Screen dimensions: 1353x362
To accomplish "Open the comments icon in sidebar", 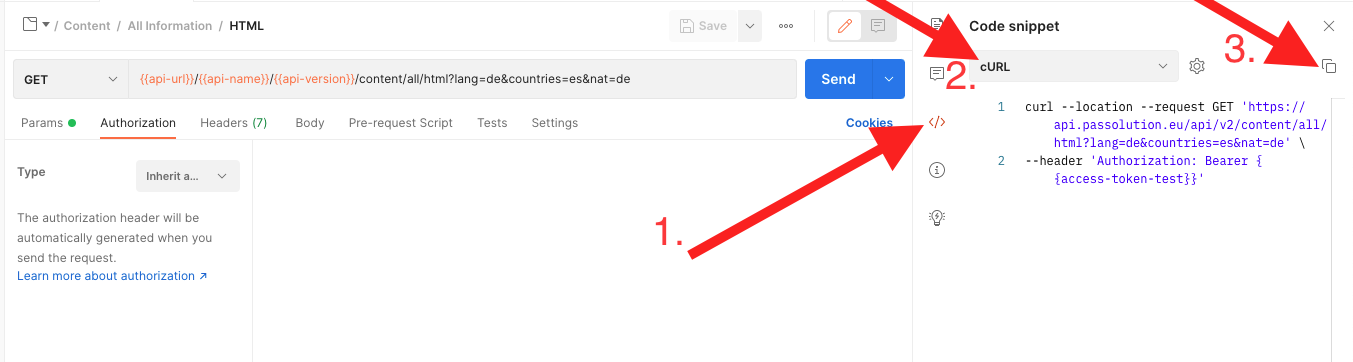I will point(937,74).
